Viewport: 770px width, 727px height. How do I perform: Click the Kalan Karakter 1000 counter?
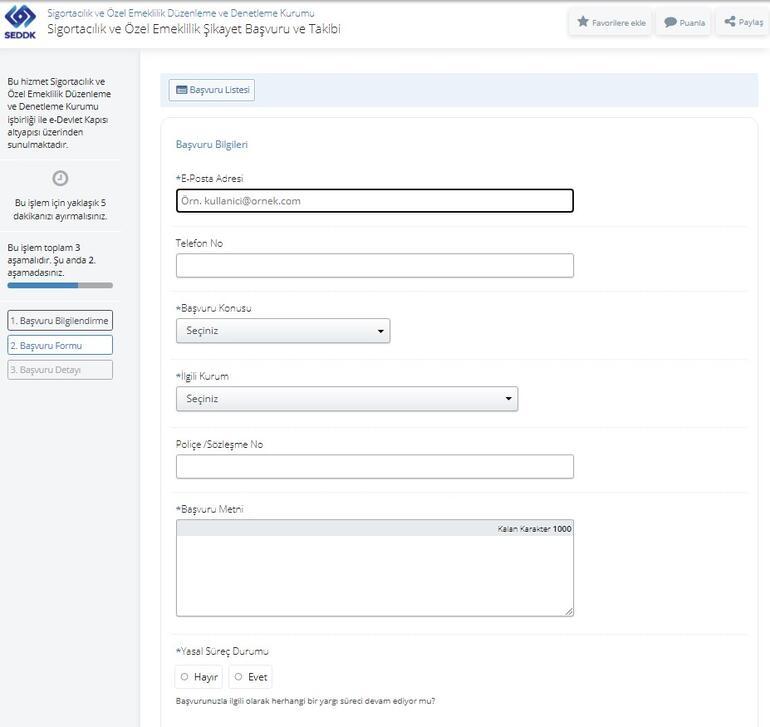534,529
